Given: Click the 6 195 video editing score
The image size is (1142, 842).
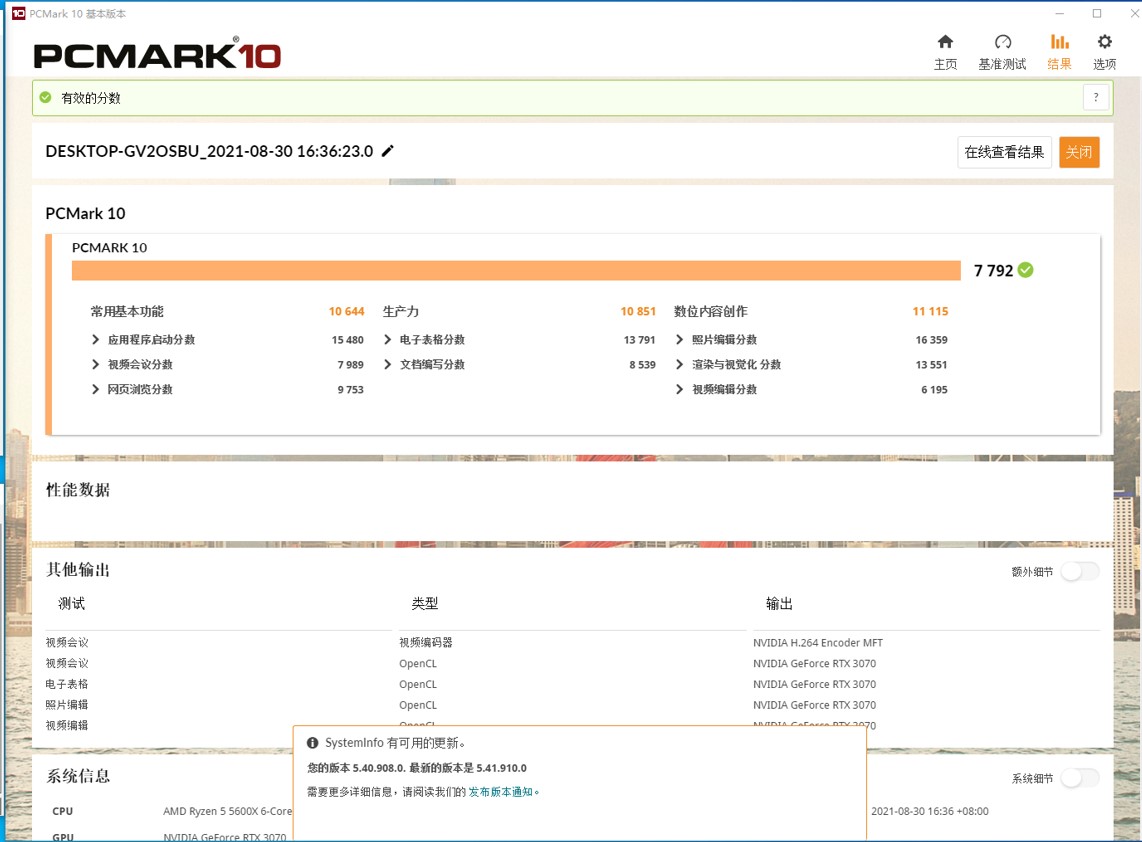Looking at the screenshot, I should tap(934, 390).
